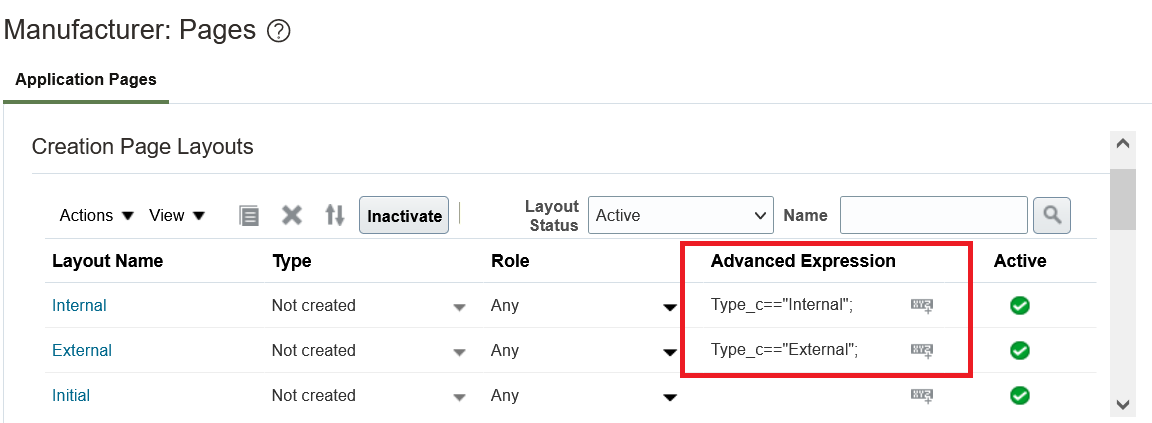Expand Type dropdown for Internal layout
1152x423 pixels.
[x=460, y=306]
